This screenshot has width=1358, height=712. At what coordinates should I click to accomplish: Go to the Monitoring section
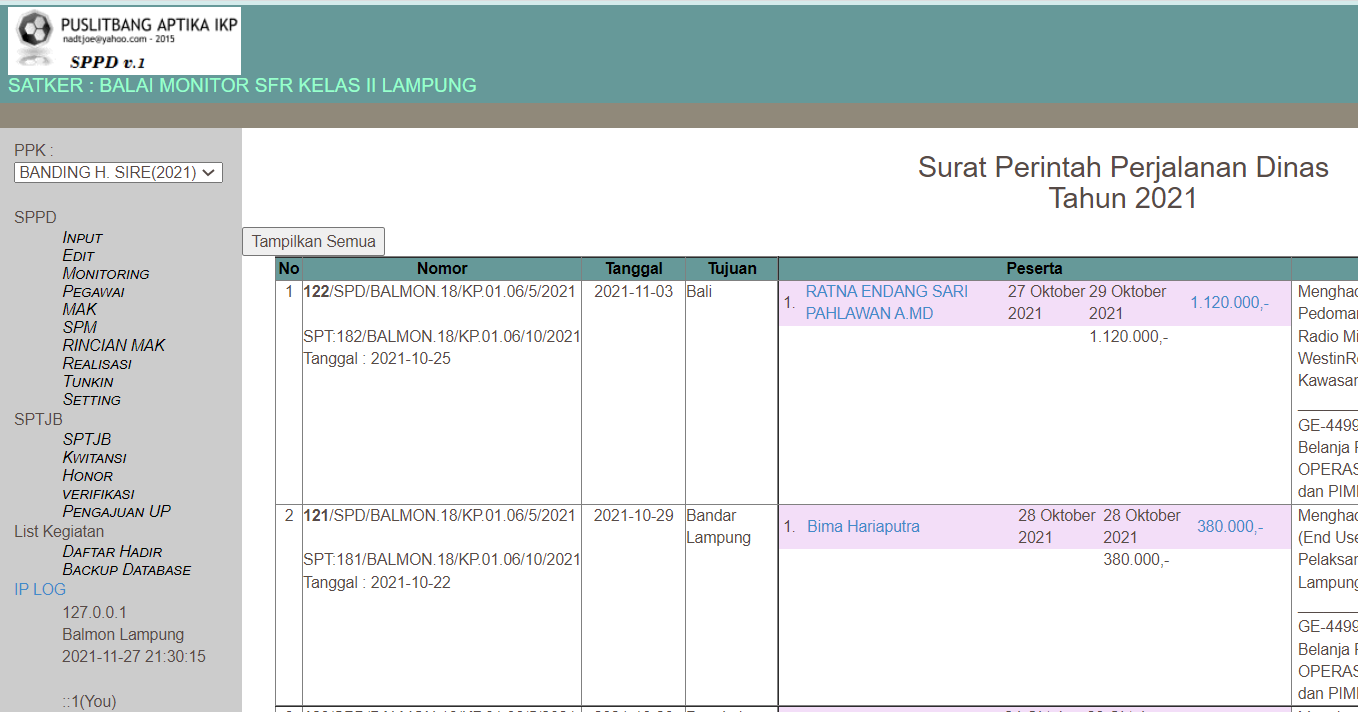coord(105,273)
